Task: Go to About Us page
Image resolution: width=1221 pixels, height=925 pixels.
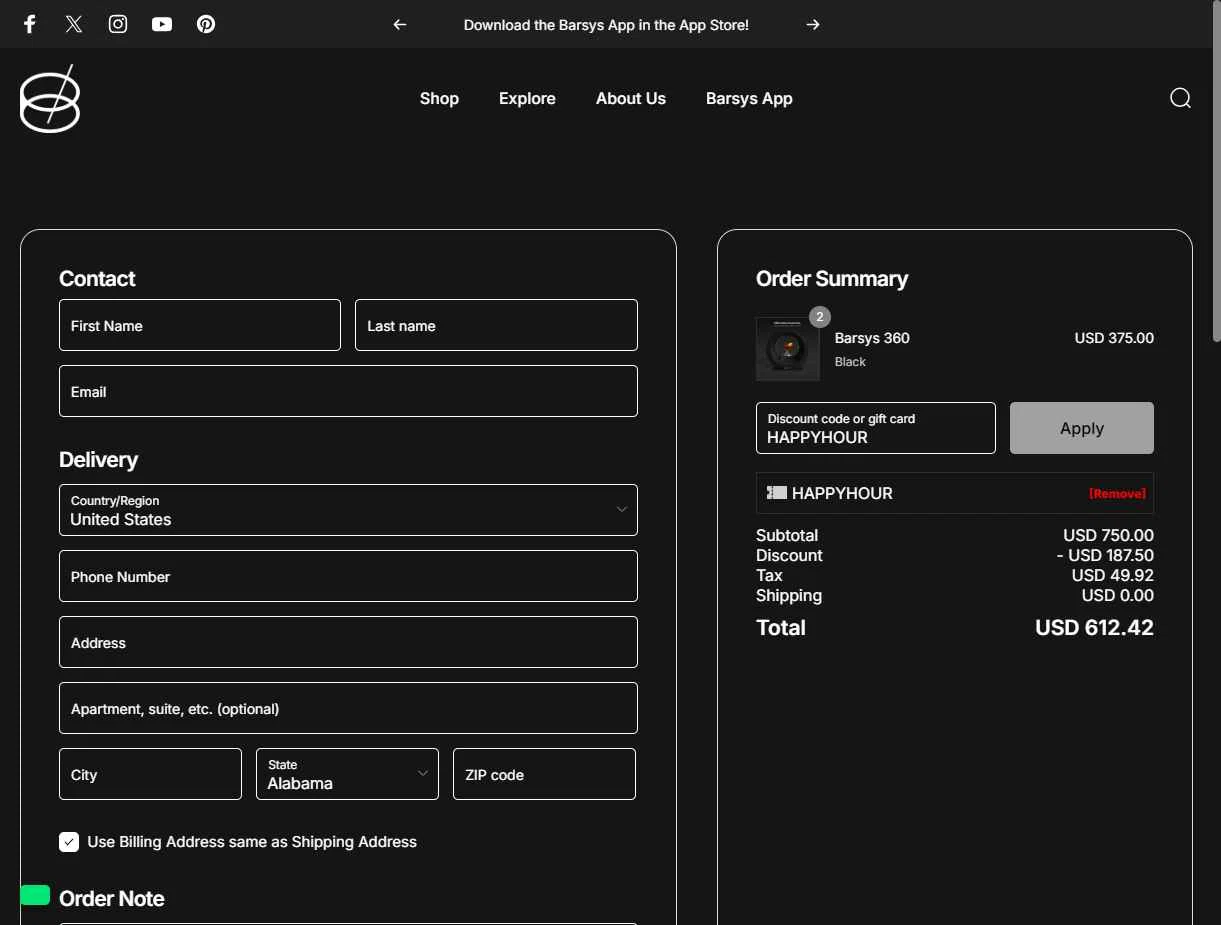Action: pos(631,98)
